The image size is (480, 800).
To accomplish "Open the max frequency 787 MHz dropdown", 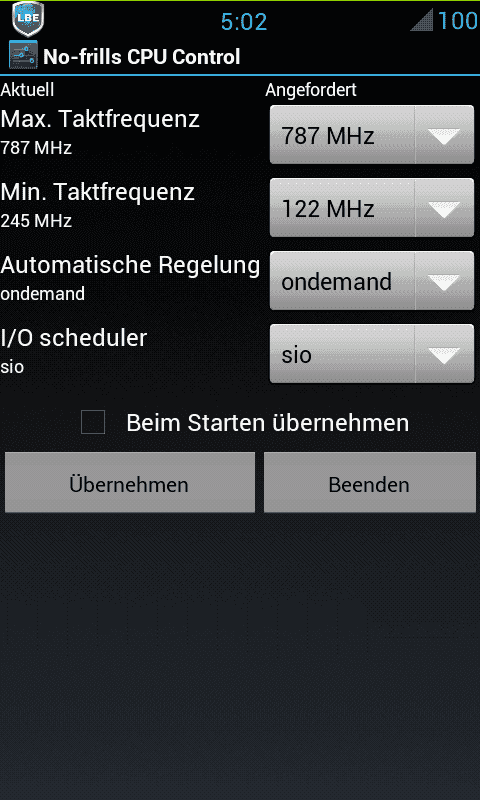I will (x=372, y=135).
